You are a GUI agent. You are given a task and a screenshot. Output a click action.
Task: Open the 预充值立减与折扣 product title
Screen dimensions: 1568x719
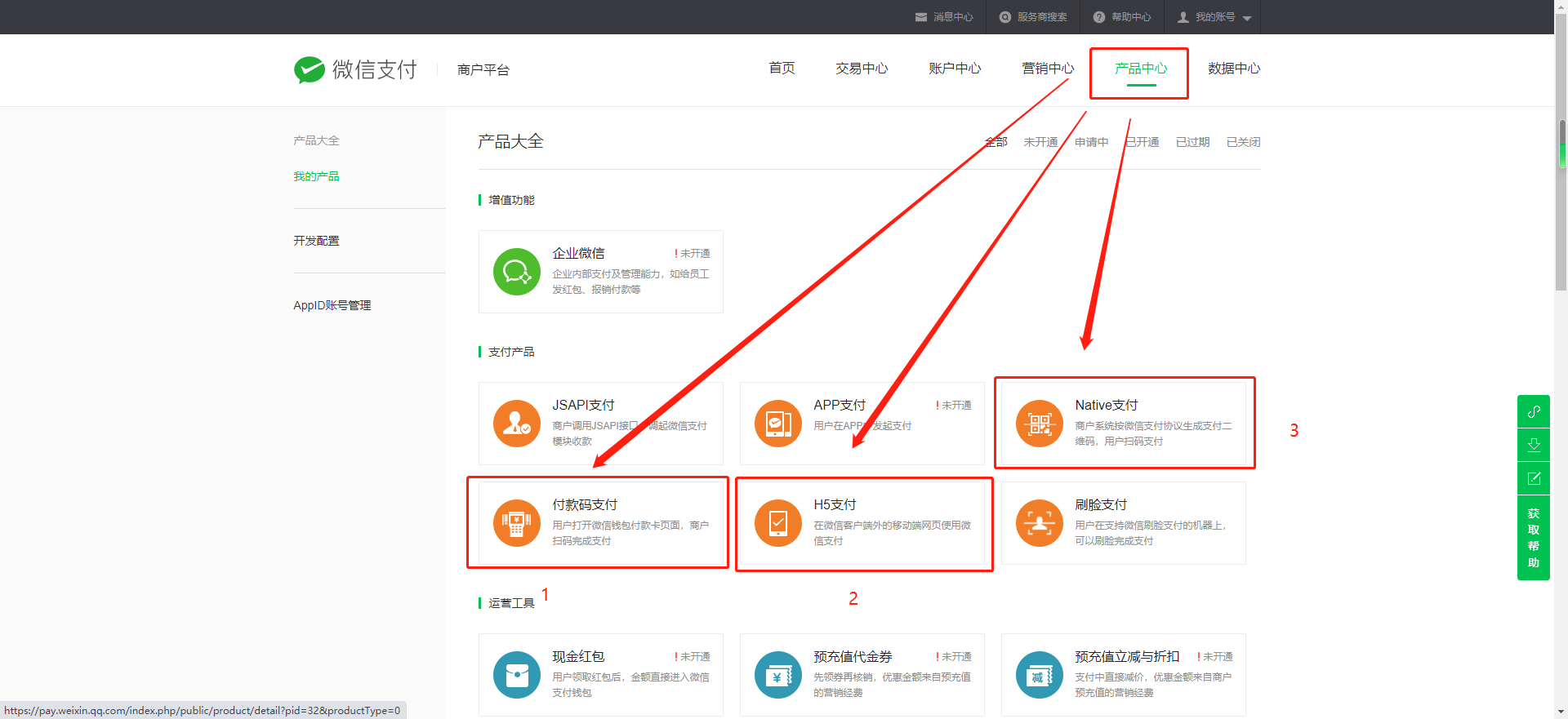click(1127, 656)
